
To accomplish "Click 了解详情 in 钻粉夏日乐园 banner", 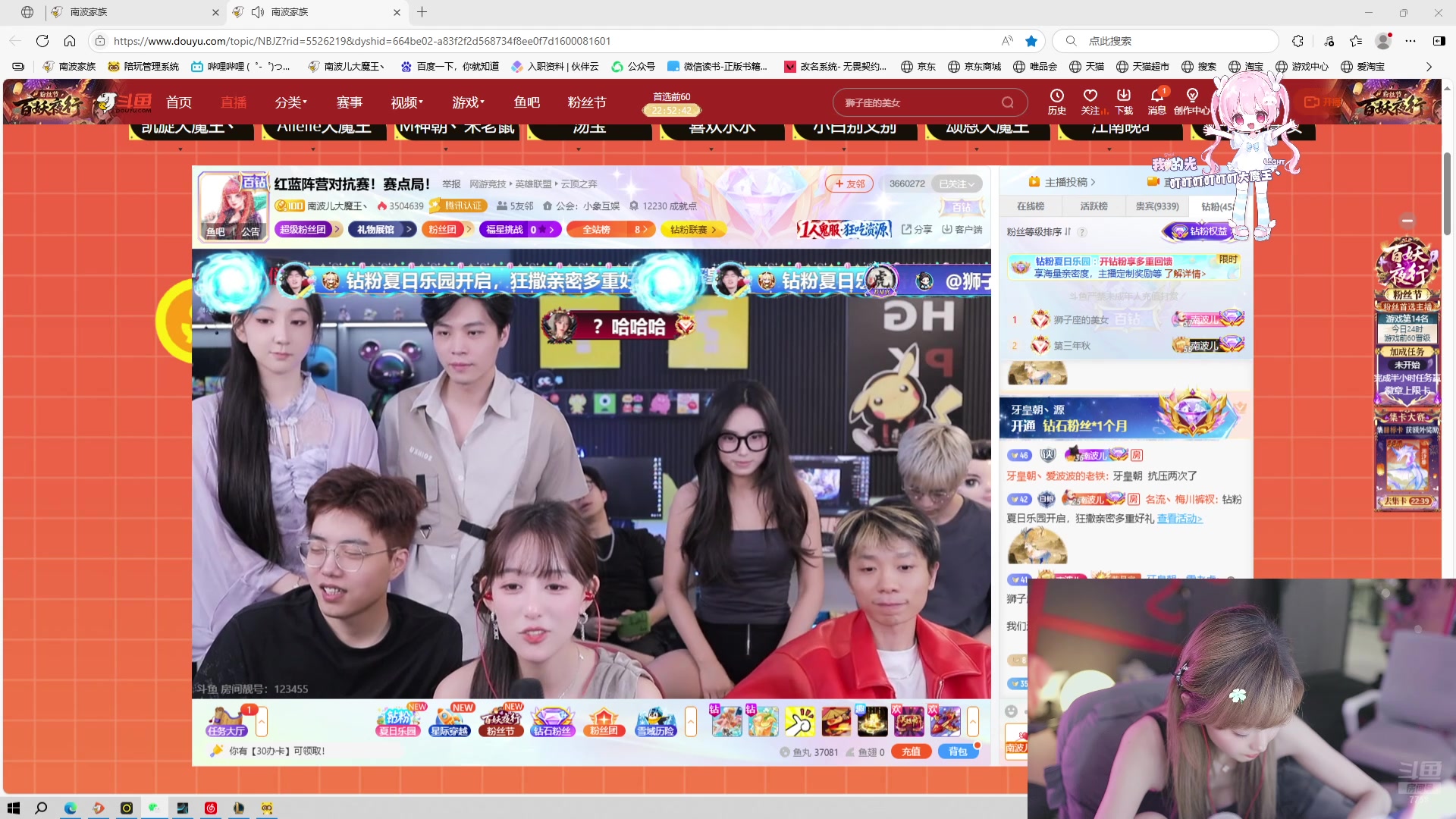I will click(1185, 274).
